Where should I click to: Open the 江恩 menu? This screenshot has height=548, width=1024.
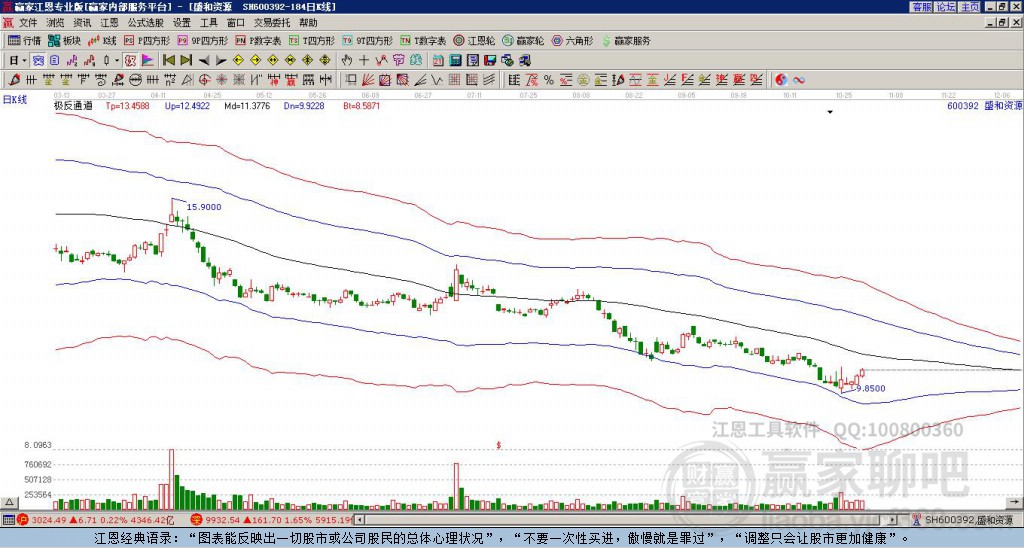coord(109,23)
